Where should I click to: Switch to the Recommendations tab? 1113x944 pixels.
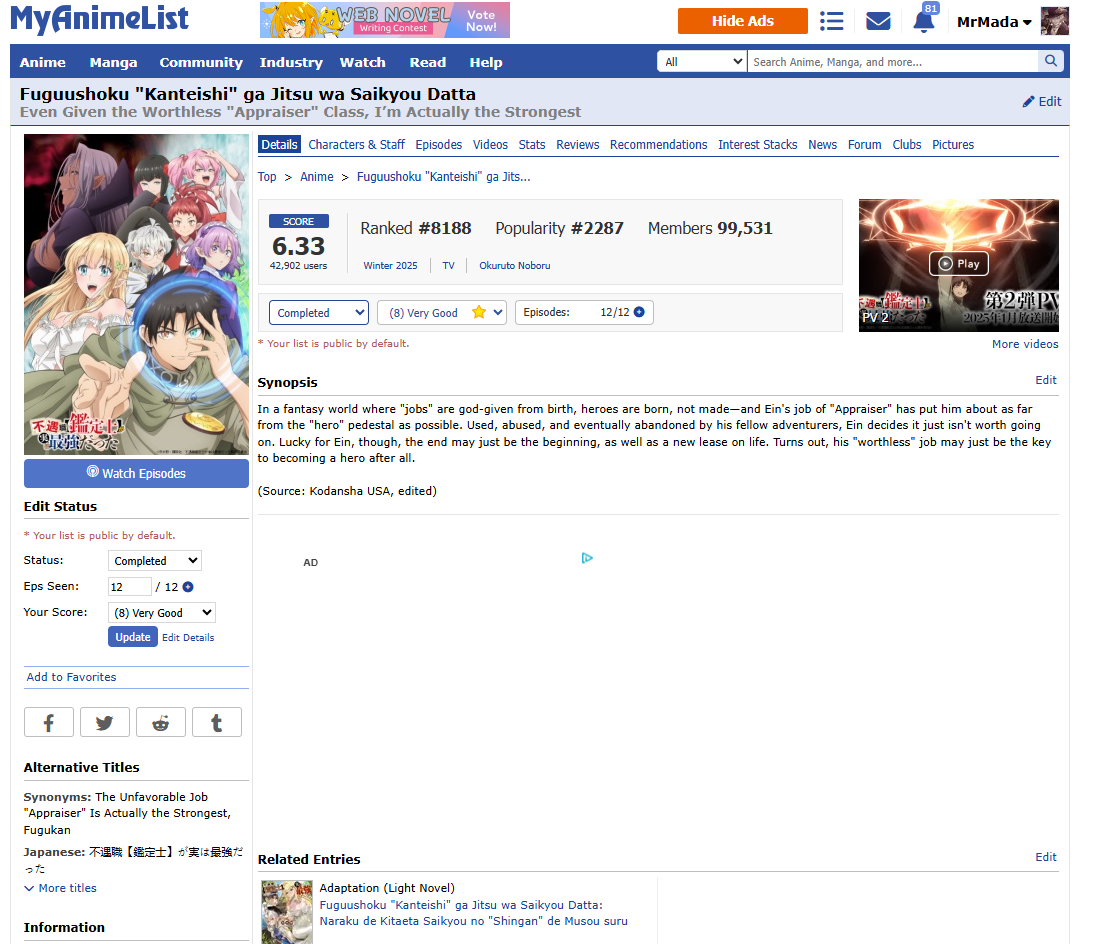[x=659, y=145]
